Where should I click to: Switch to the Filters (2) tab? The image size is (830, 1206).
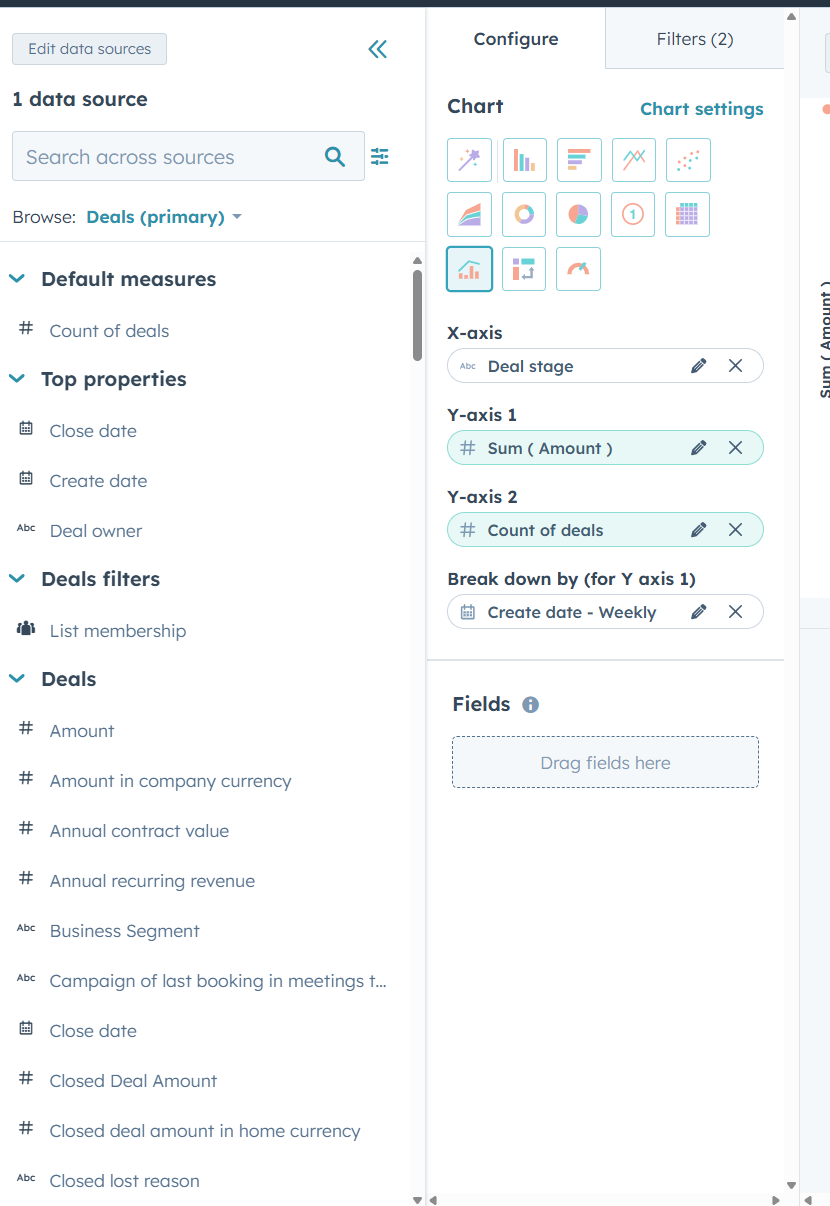694,39
